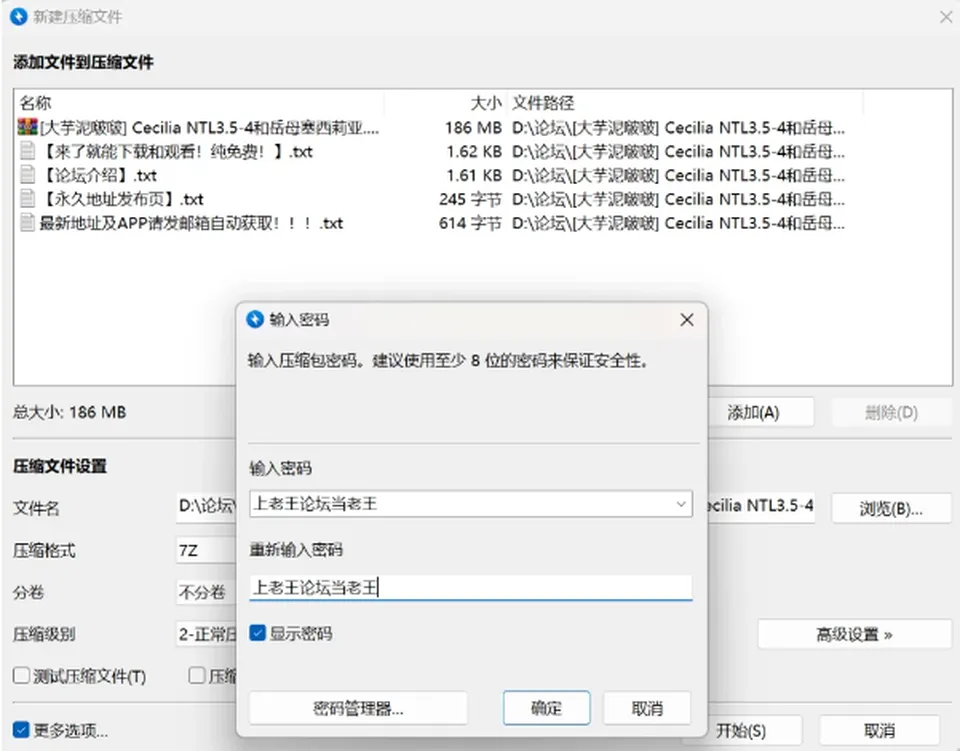
Task: Click the archive icon beside the Cecilia NTL3.5-4 file
Action: click(x=28, y=127)
